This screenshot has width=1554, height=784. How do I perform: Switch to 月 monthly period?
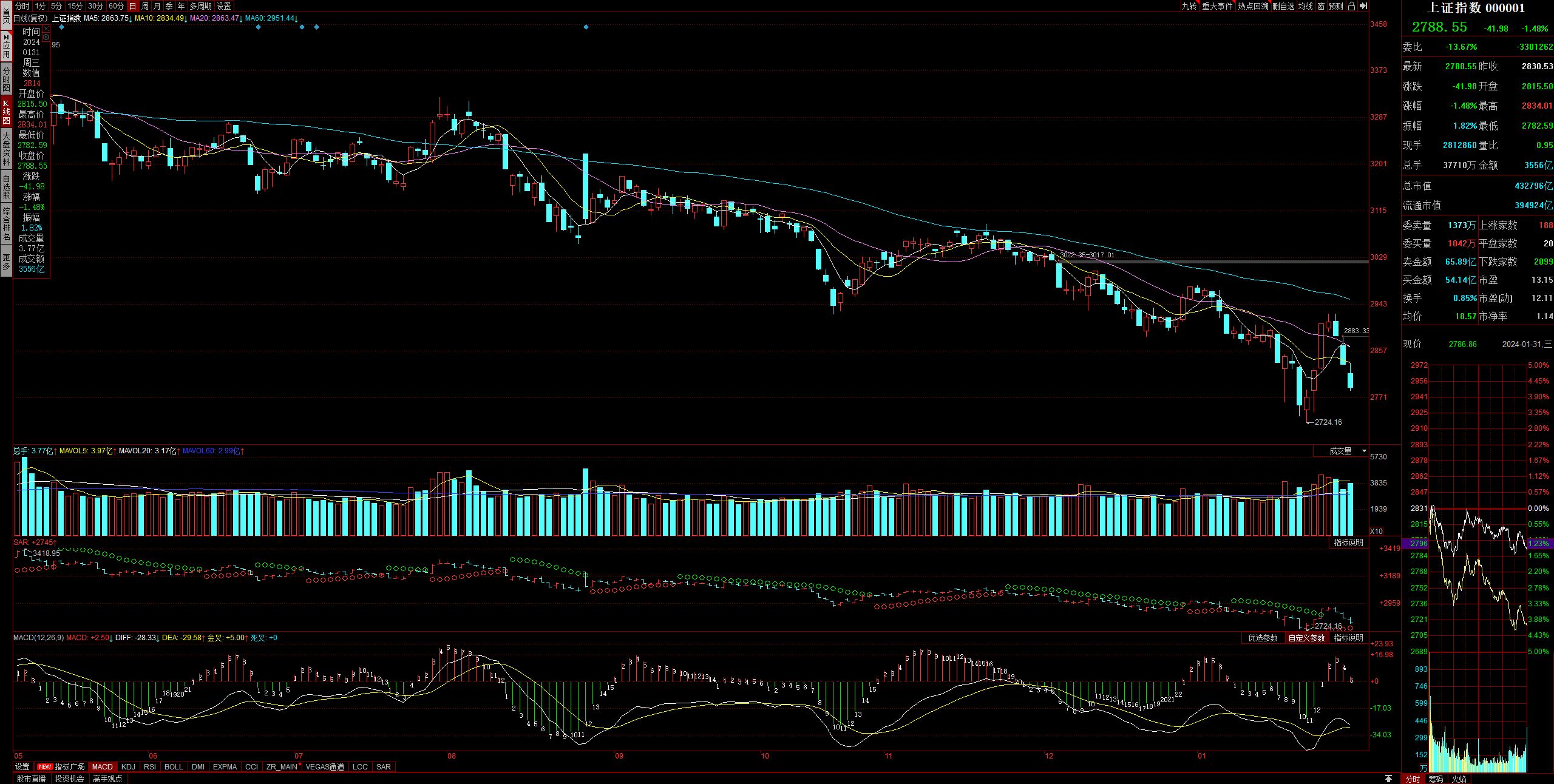[x=157, y=6]
